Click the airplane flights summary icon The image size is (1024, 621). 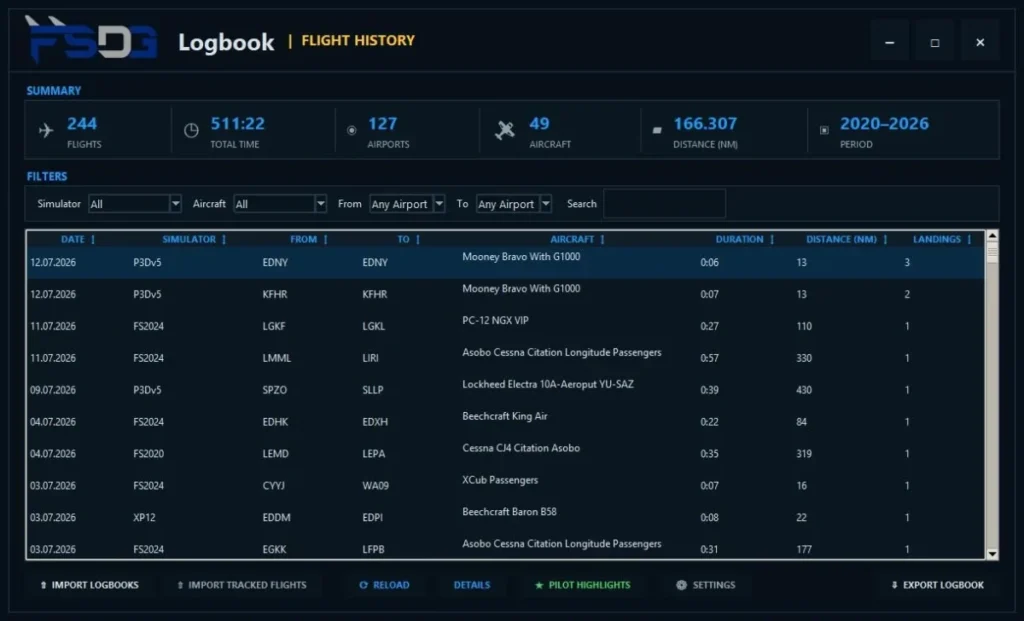coord(46,131)
